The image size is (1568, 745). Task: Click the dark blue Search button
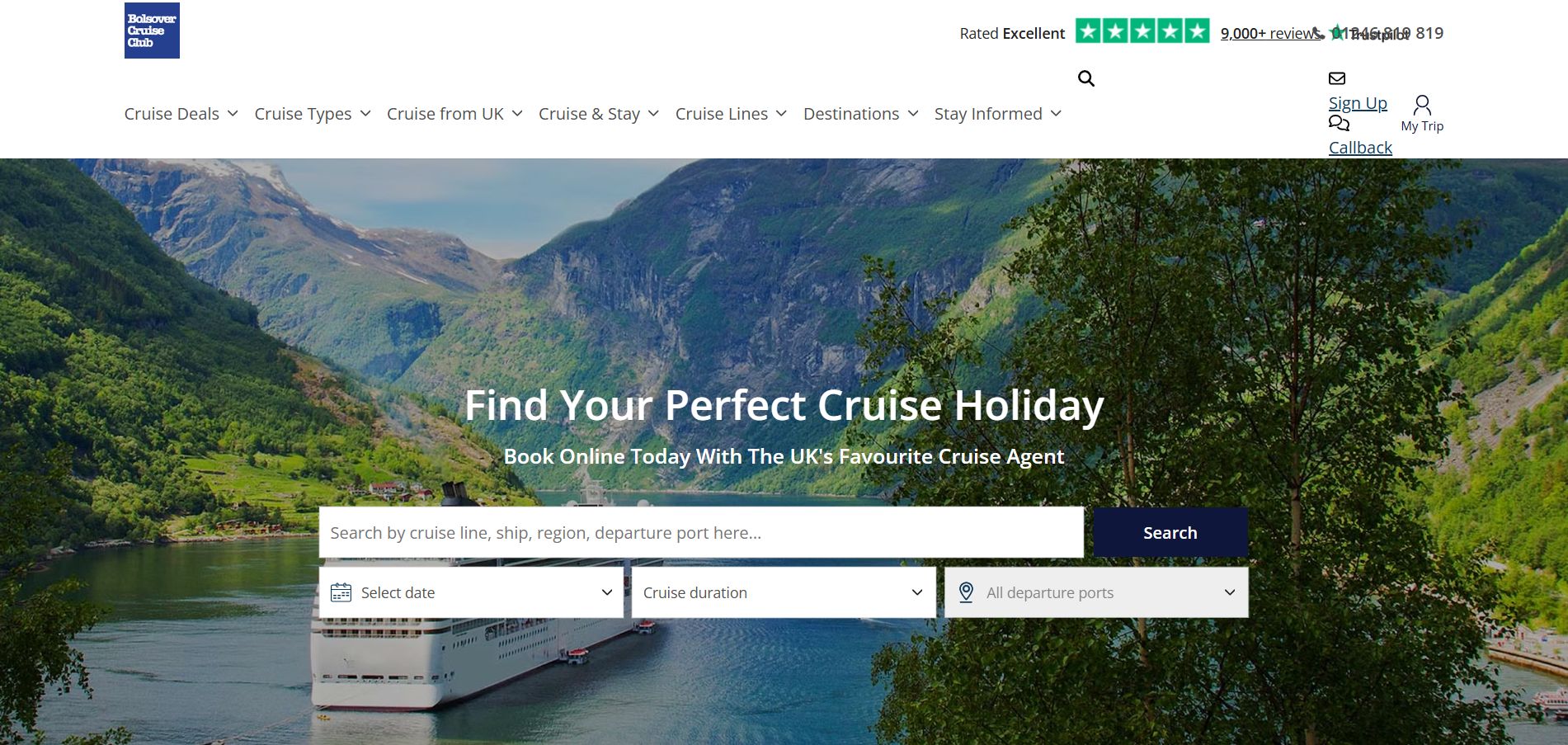point(1170,532)
